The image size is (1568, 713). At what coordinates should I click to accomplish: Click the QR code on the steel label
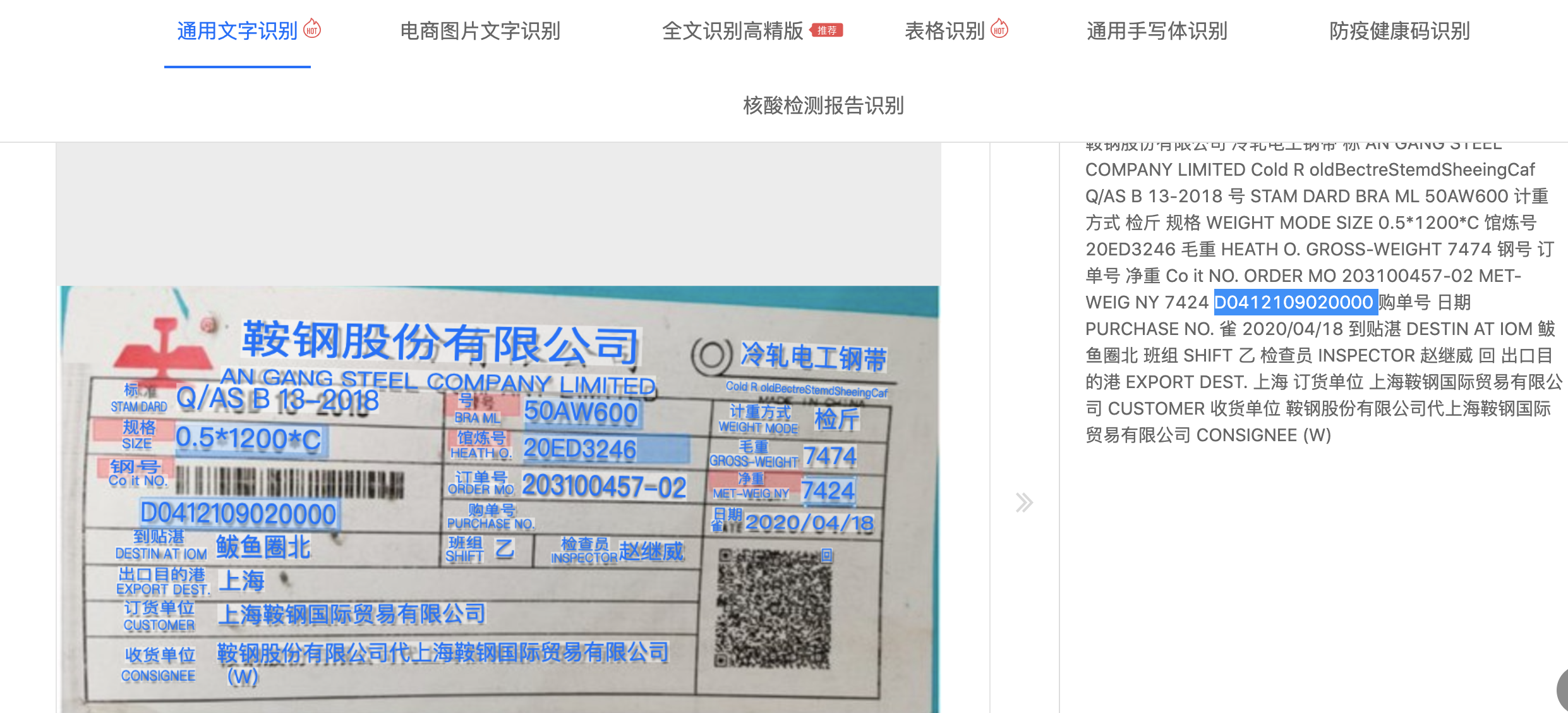click(x=774, y=609)
